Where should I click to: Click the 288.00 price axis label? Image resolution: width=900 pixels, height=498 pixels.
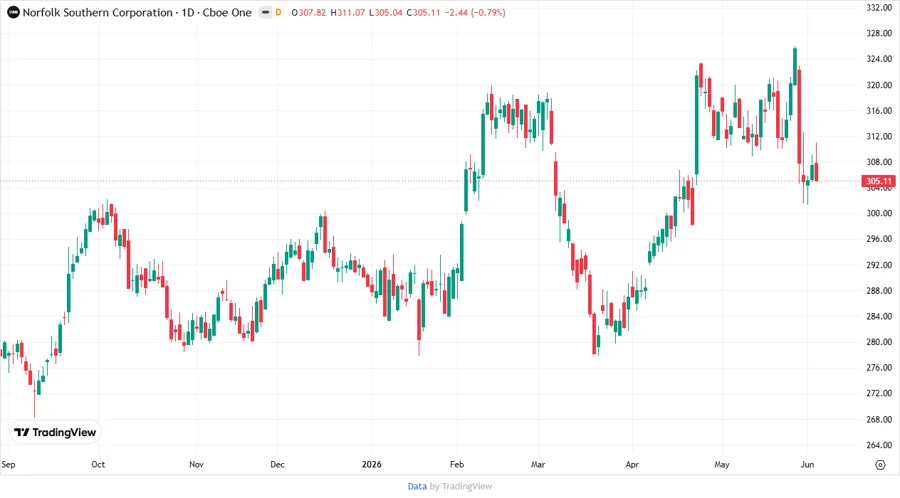pos(879,291)
